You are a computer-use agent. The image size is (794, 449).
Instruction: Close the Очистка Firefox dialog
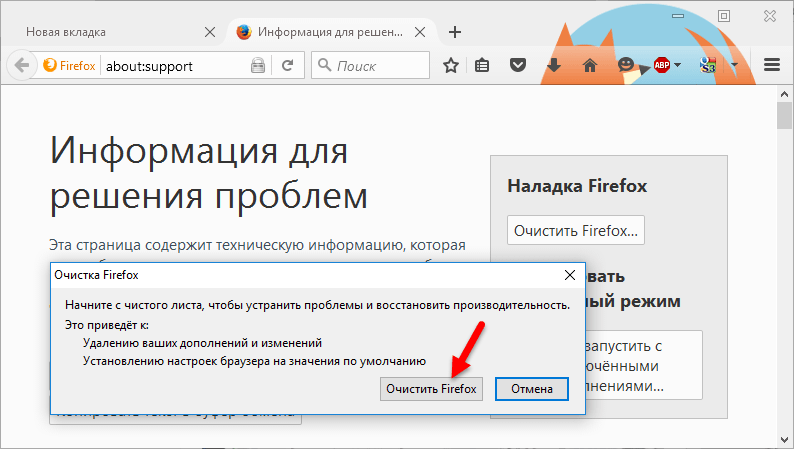[x=569, y=273]
